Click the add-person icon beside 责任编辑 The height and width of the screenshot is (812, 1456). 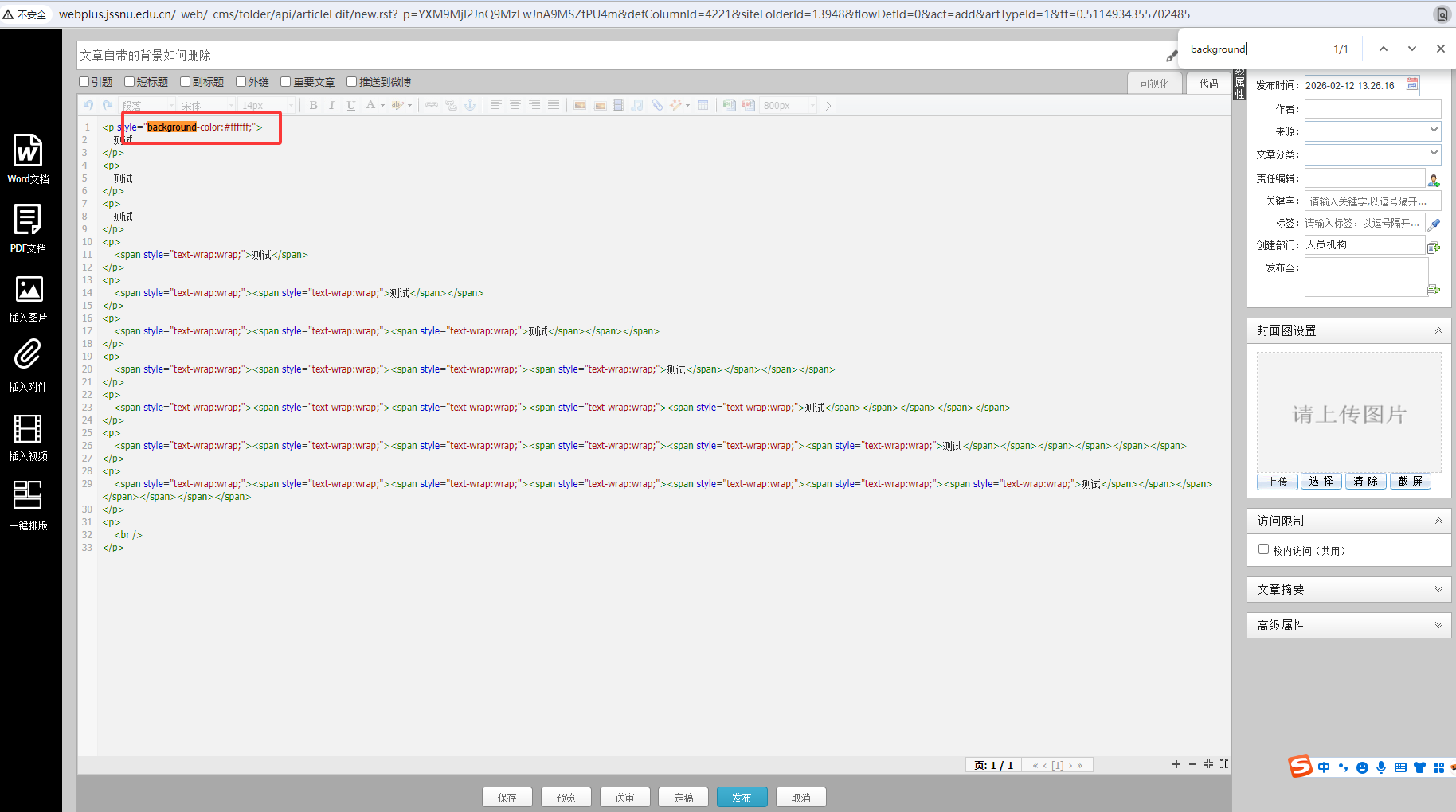click(x=1434, y=180)
